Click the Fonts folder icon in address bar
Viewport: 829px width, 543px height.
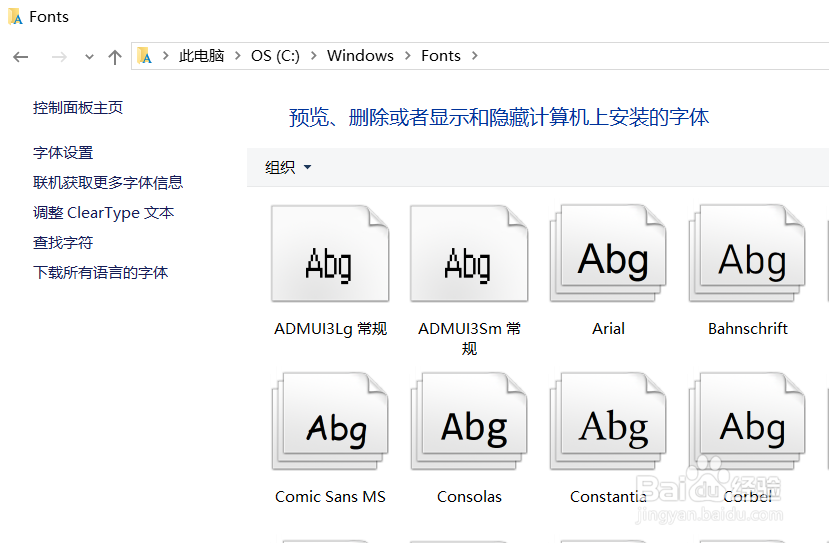coord(144,56)
